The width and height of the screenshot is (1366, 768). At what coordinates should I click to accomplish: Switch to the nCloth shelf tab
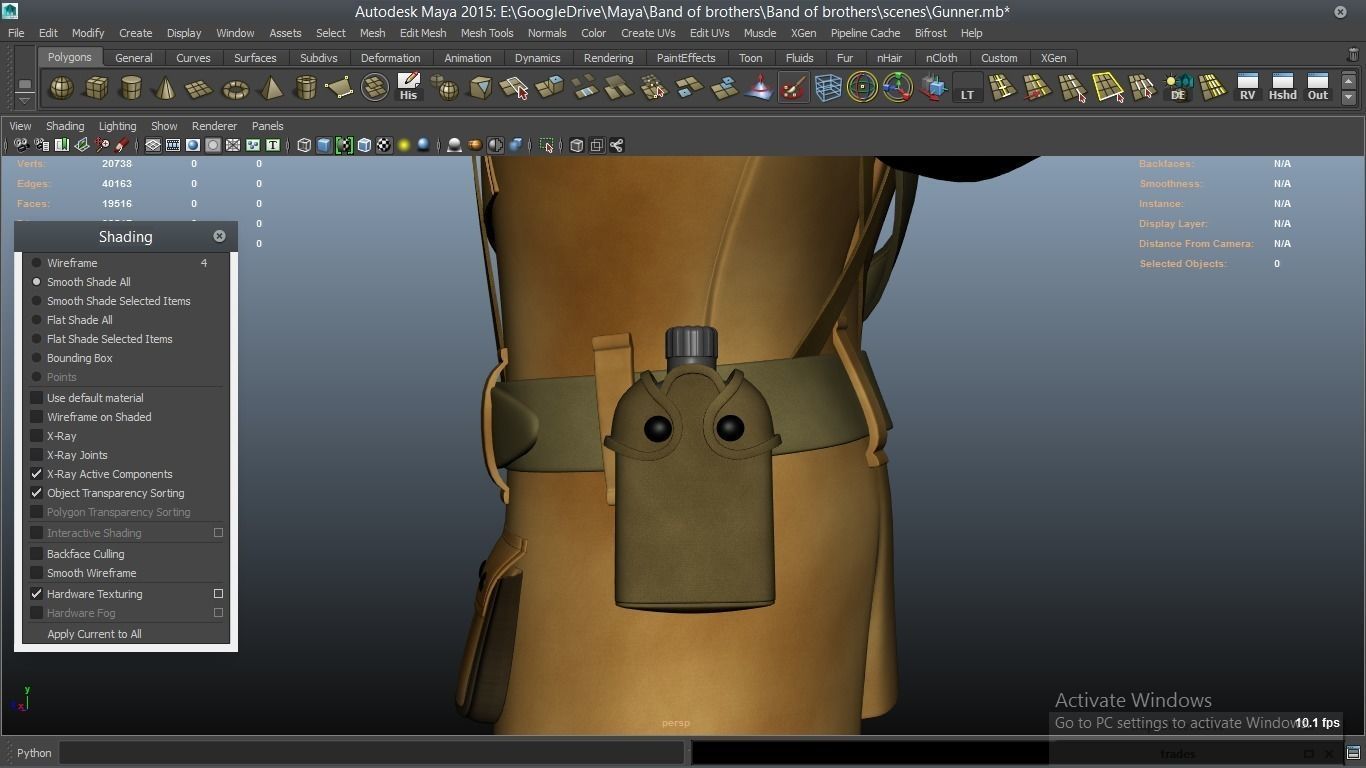(941, 58)
